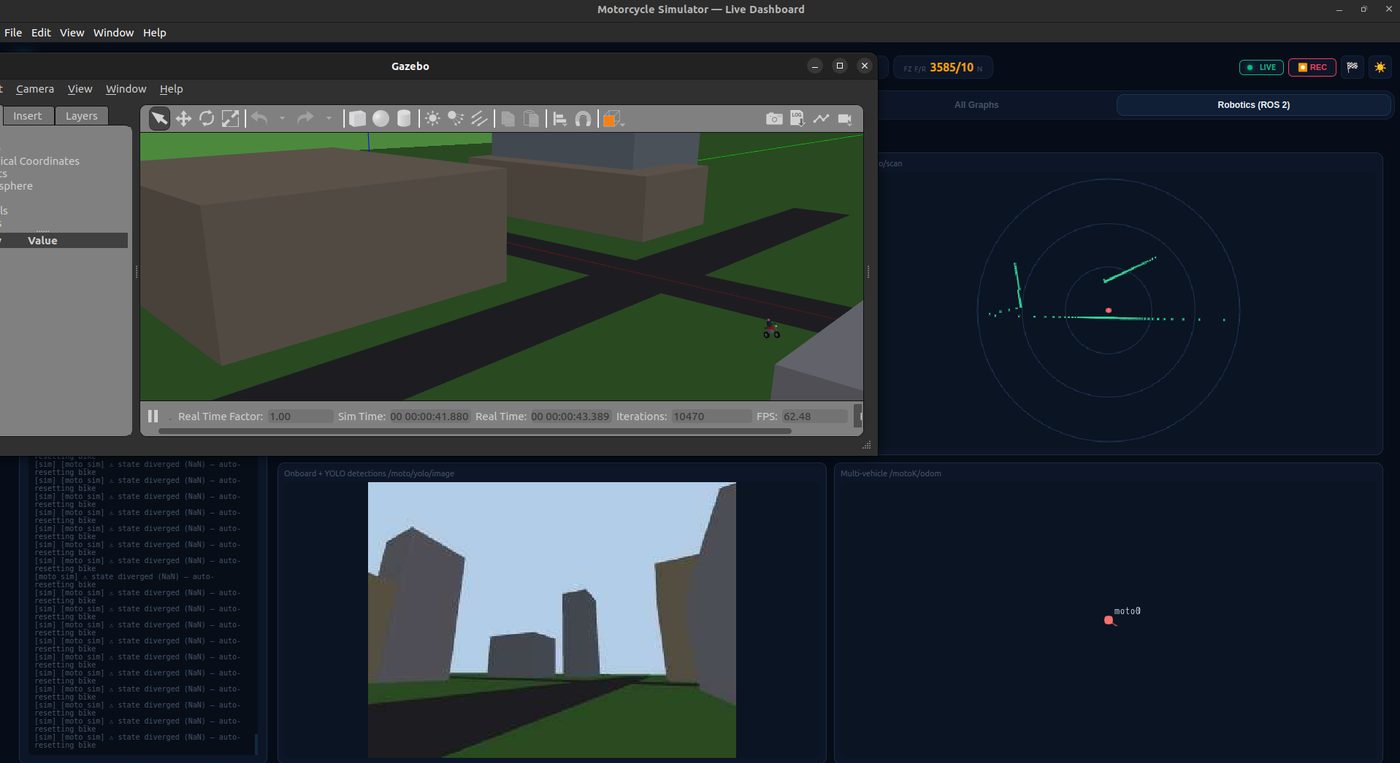The image size is (1400, 763).
Task: Click the undo arrow in Gazebo toolbar
Action: pos(259,118)
